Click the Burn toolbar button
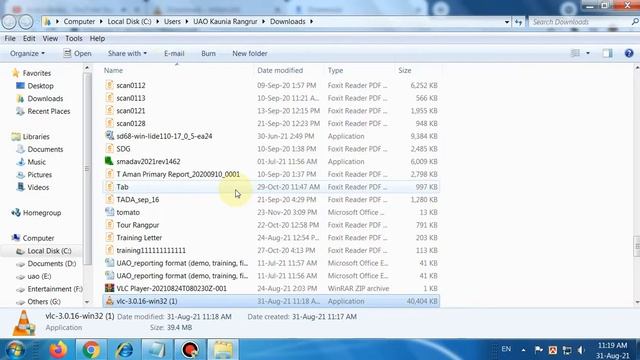The image size is (640, 360). (208, 53)
